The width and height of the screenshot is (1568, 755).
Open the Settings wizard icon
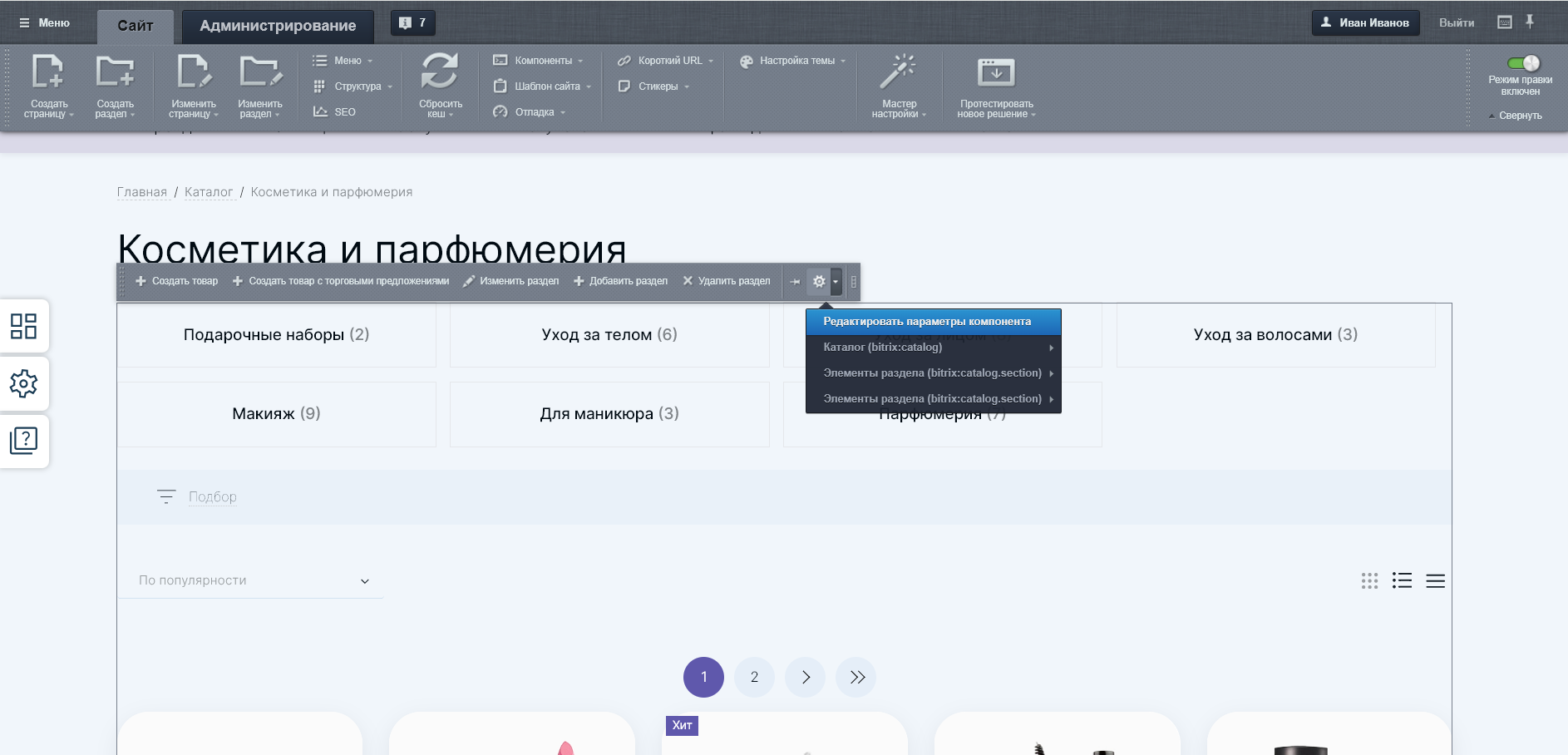click(x=898, y=73)
